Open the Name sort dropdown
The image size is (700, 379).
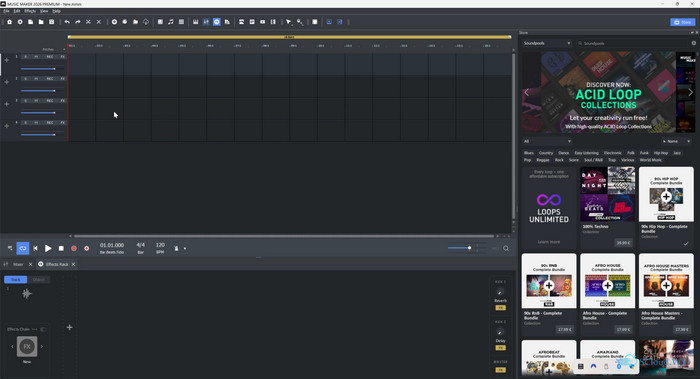[x=676, y=141]
